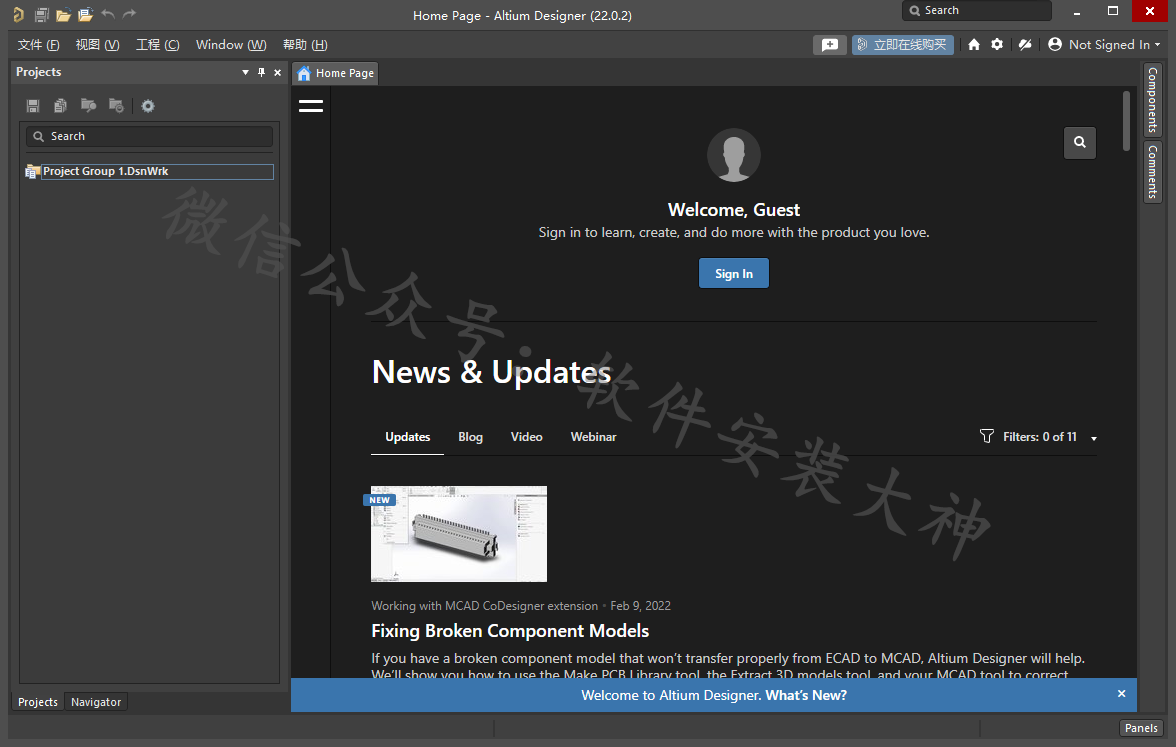Click the Altium logo icon in title bar
The image size is (1176, 747).
coord(18,14)
